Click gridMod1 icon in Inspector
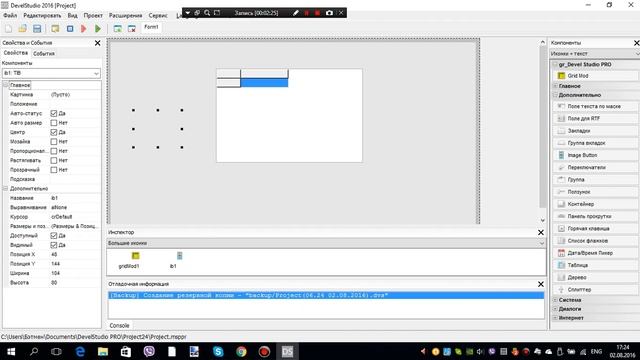Viewport: 640px width, 360px height. (135, 256)
